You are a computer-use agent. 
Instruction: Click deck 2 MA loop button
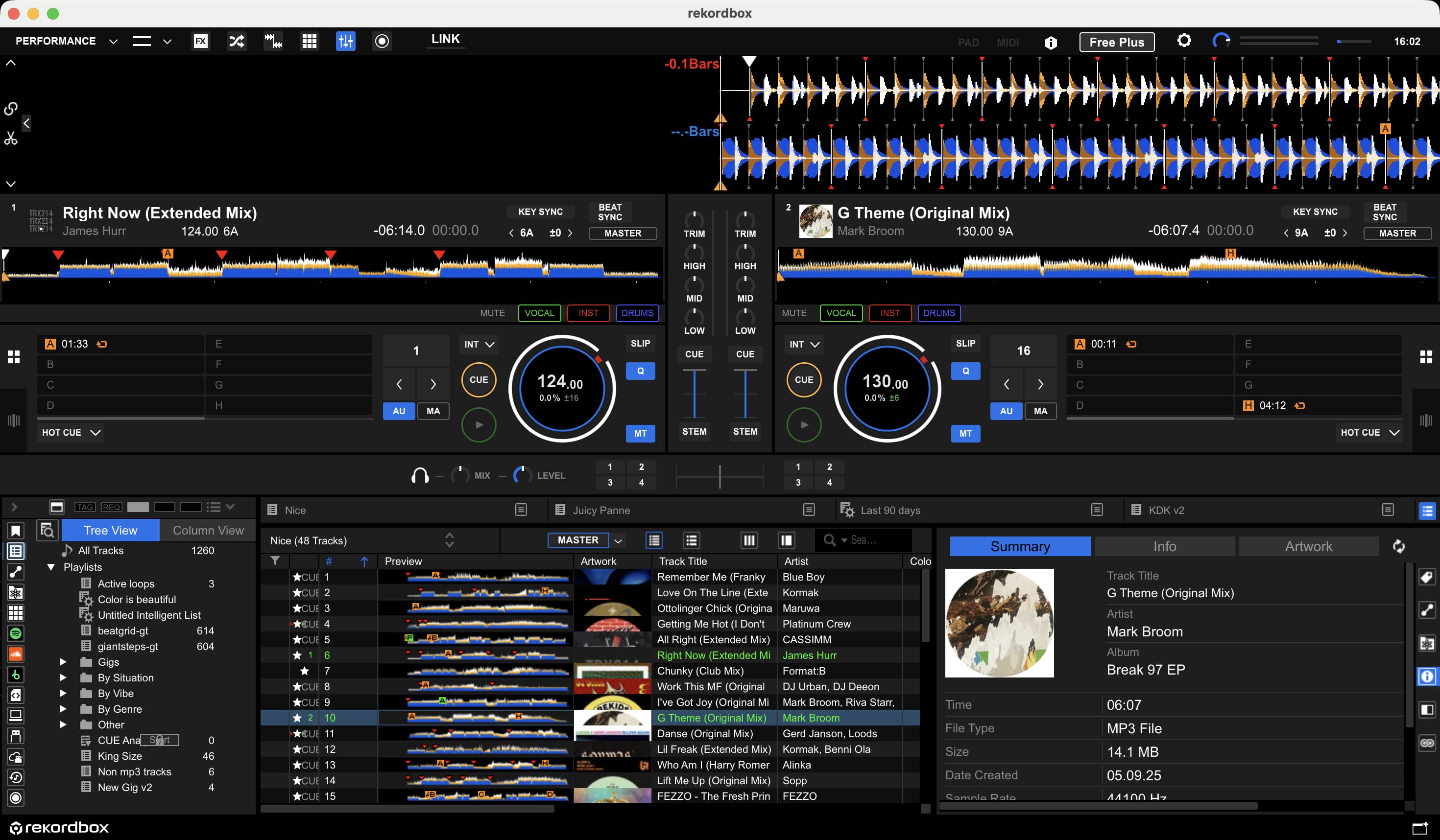1040,411
